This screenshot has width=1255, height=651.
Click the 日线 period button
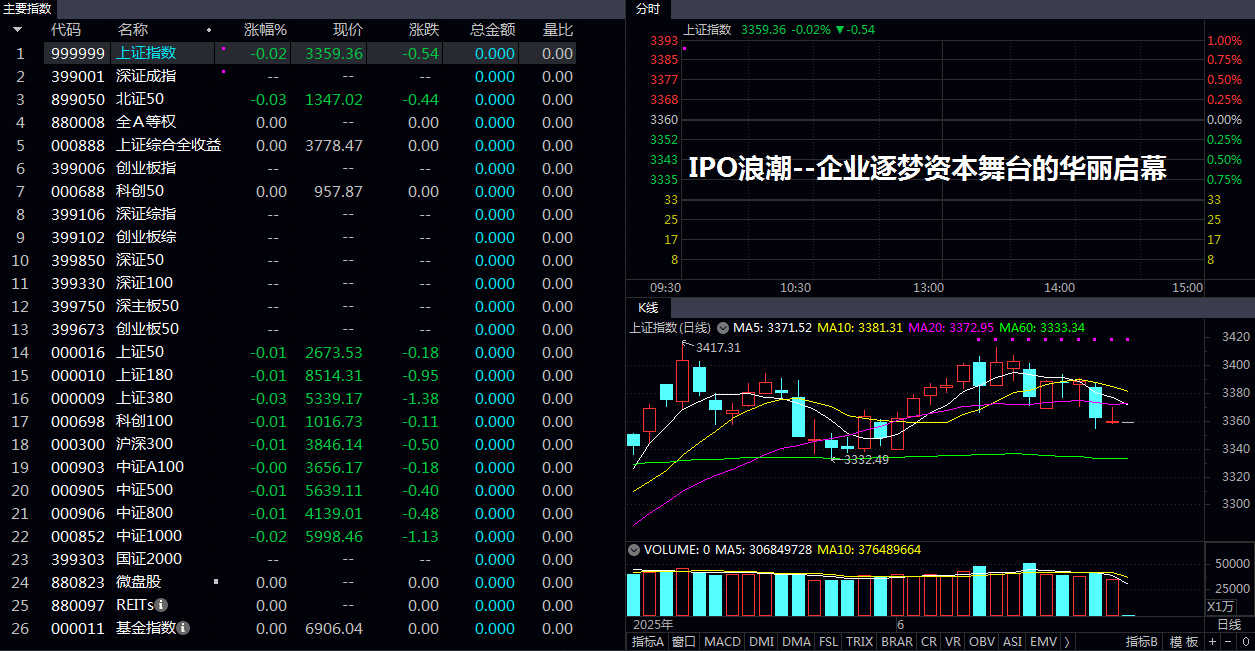1229,624
